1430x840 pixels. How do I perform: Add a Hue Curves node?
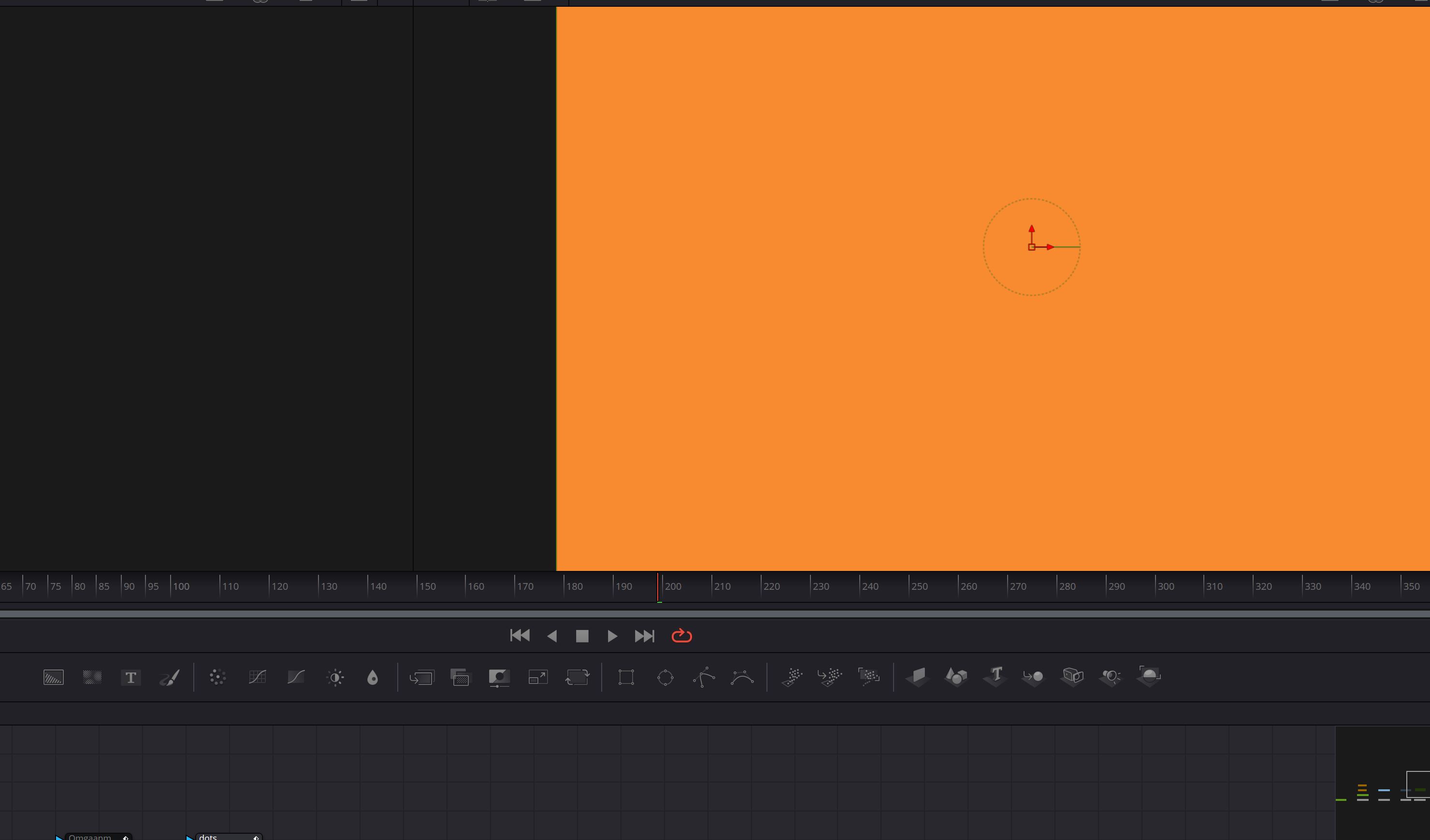click(x=296, y=677)
